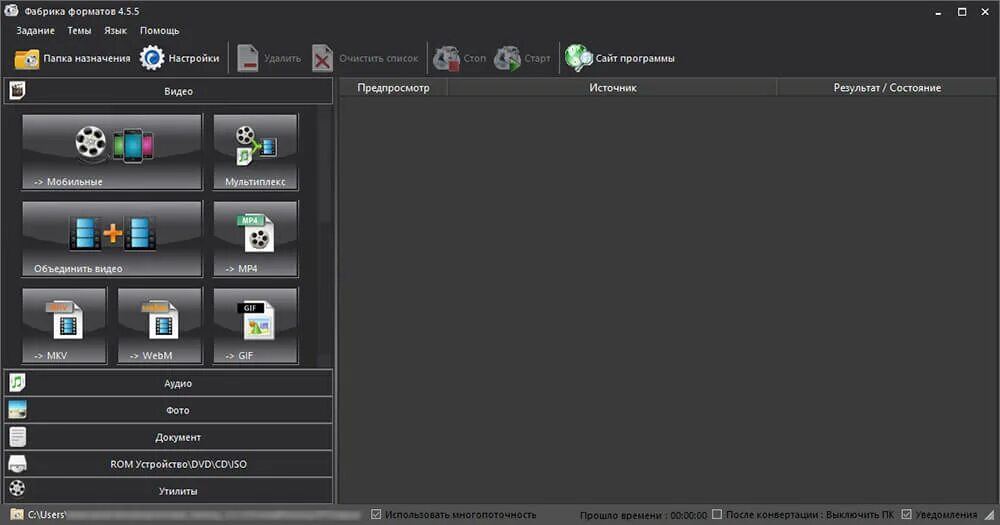Collapse the Видео section header
1000x525 pixels.
[x=168, y=91]
